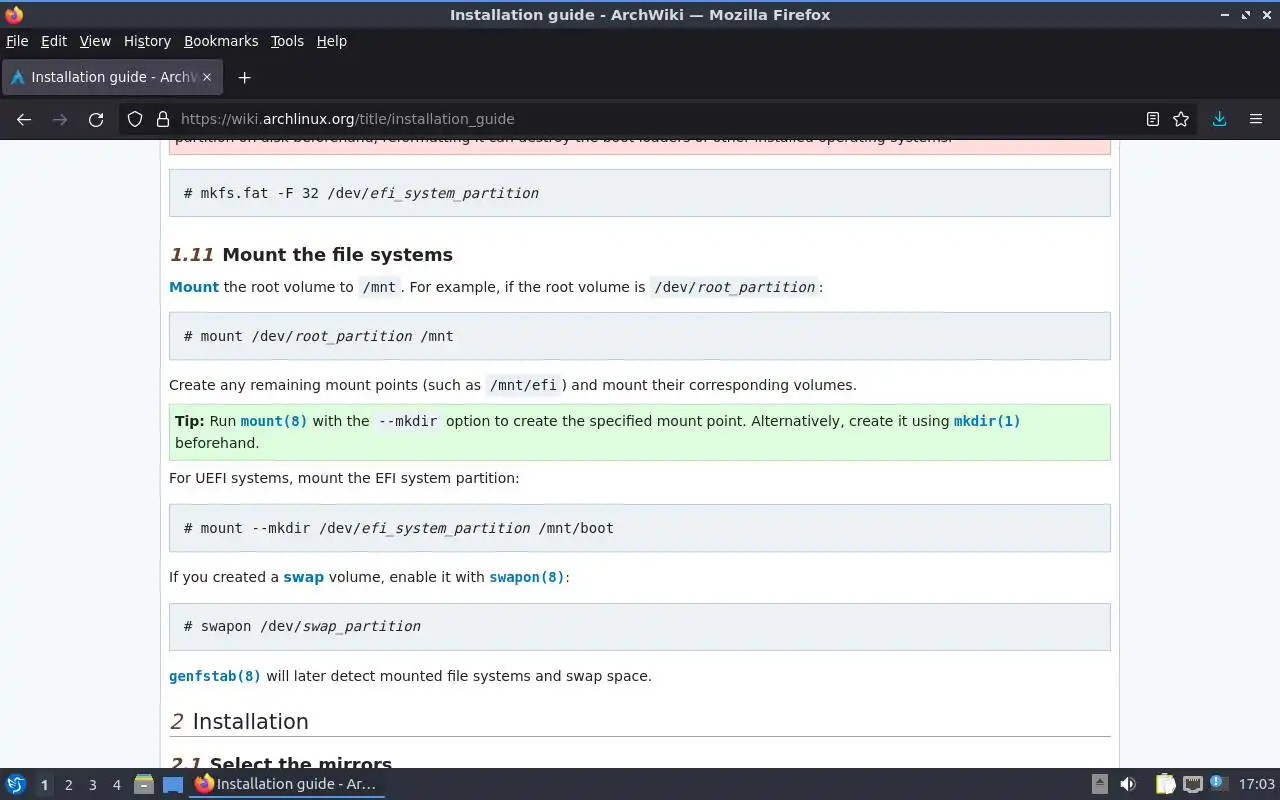This screenshot has height=800, width=1280.
Task: Click the removable media tray icon
Action: coord(1099,784)
